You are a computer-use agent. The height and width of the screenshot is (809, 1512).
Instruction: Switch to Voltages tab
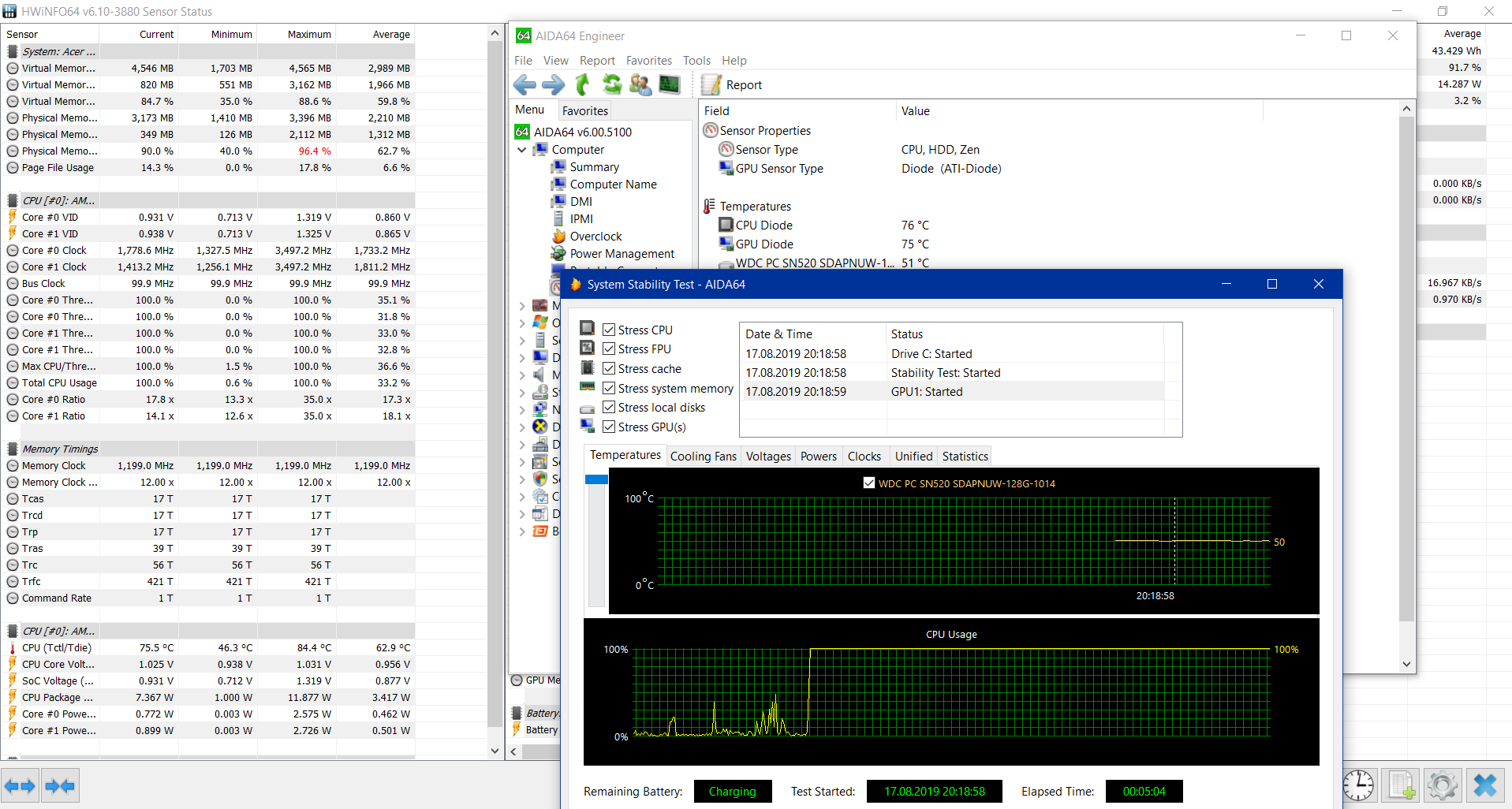tap(768, 456)
